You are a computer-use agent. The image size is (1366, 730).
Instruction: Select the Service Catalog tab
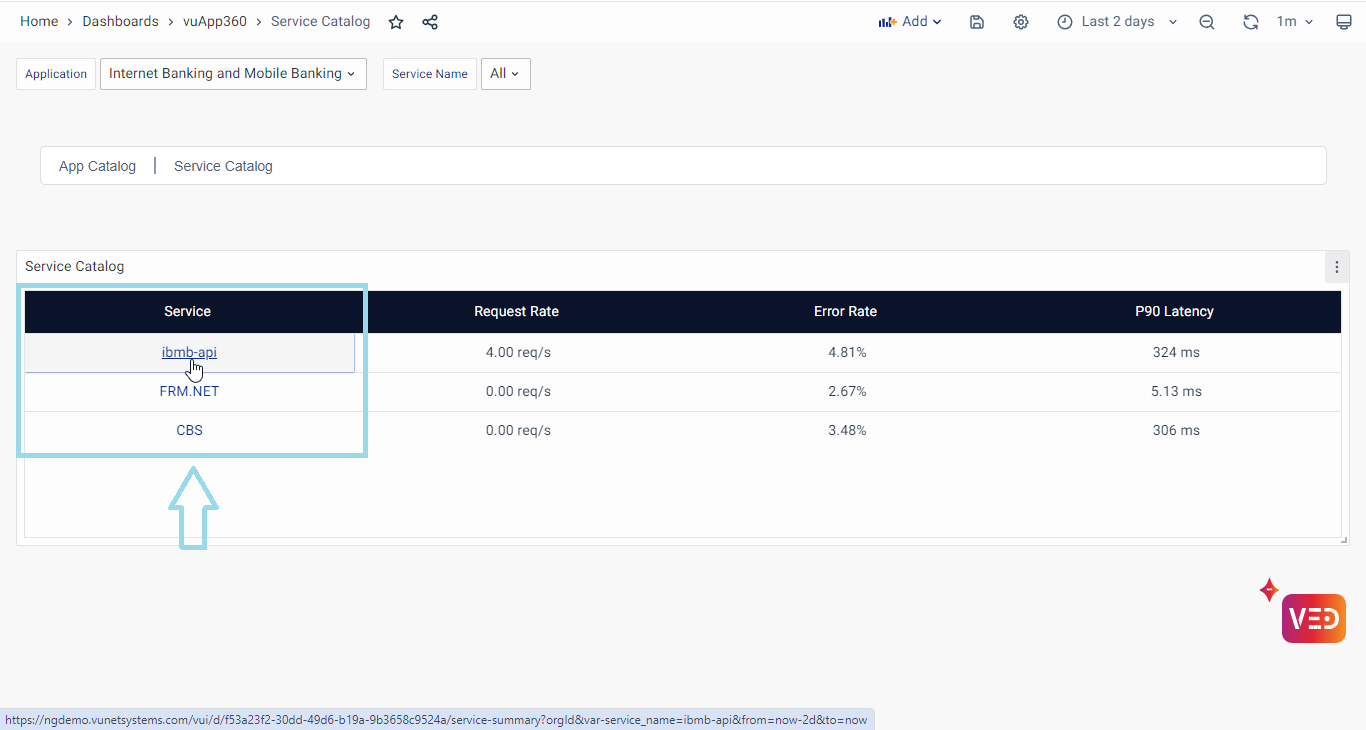223,166
